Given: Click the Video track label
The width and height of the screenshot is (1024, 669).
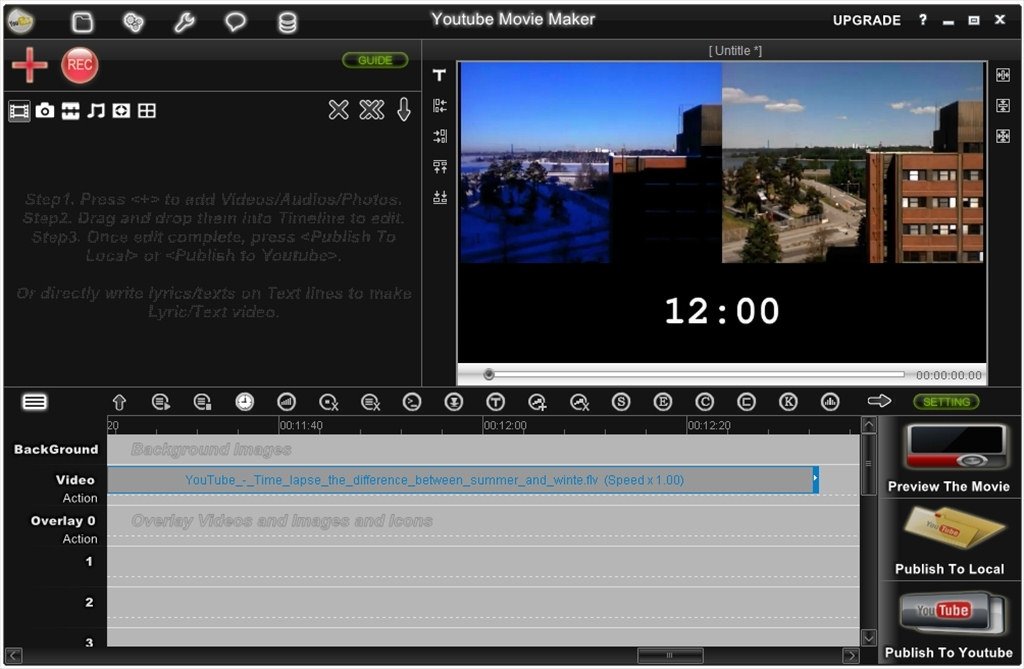Looking at the screenshot, I should (75, 480).
